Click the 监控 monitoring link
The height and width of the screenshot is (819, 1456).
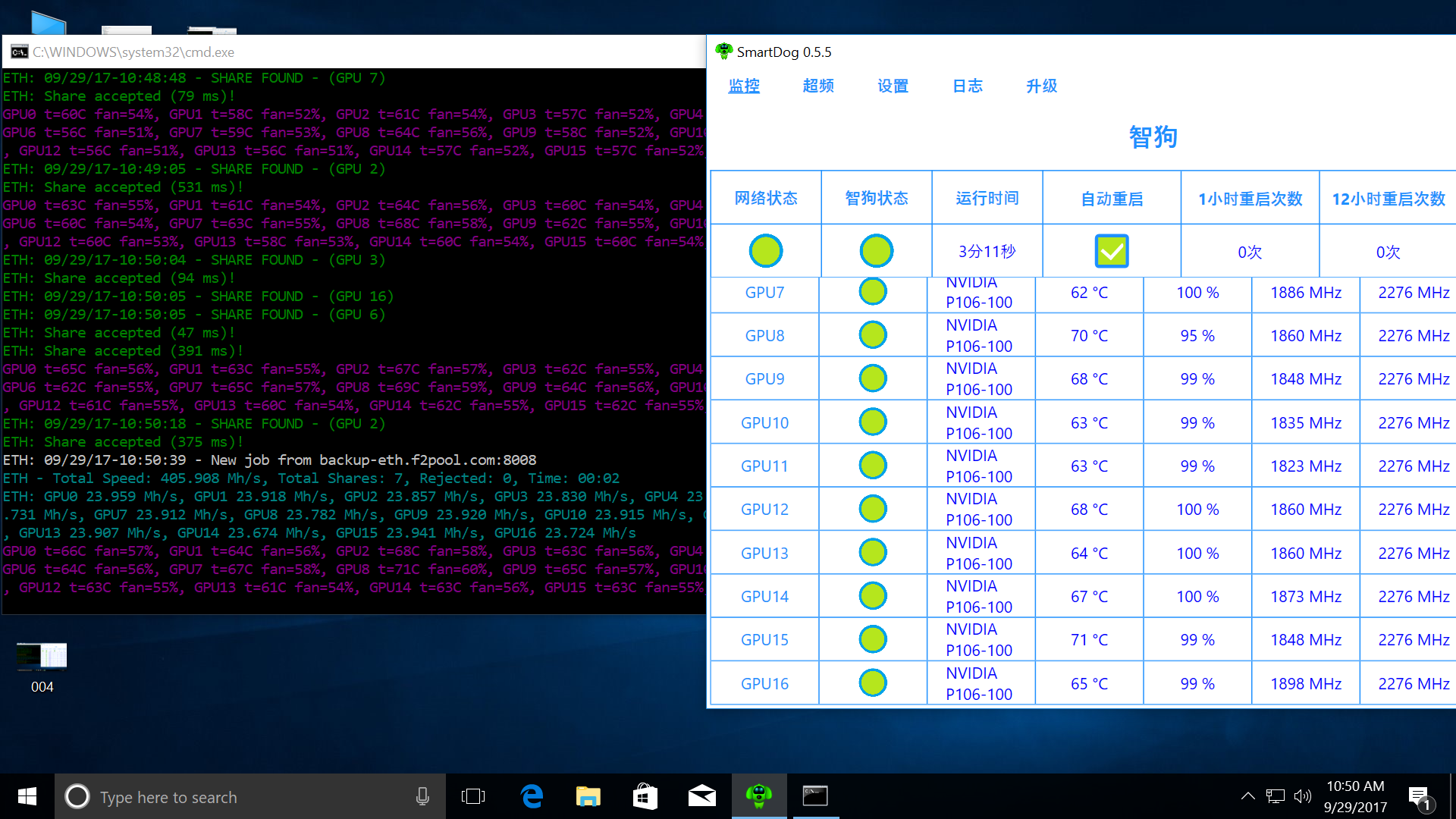click(x=744, y=86)
